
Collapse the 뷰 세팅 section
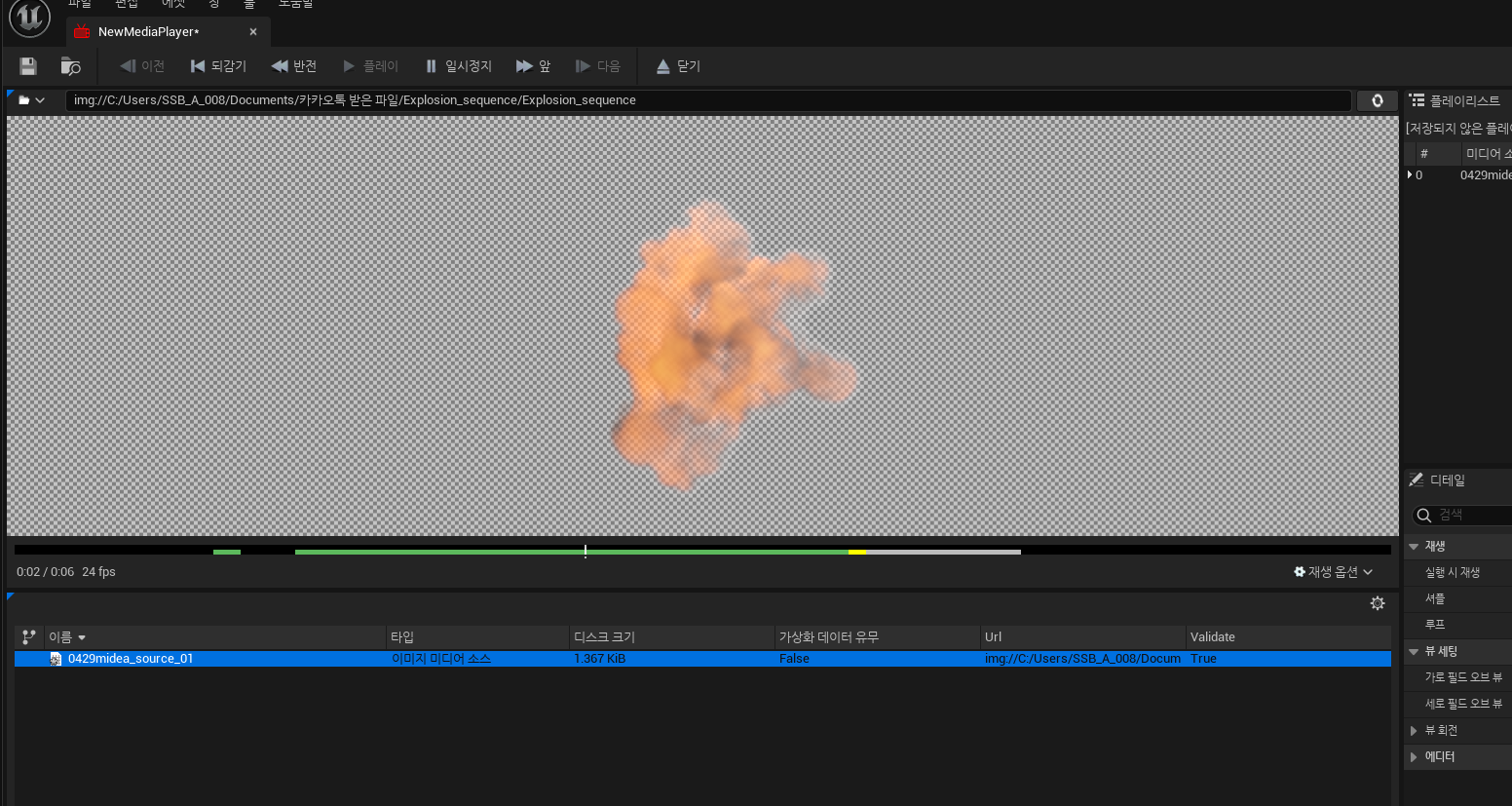pyautogui.click(x=1414, y=652)
